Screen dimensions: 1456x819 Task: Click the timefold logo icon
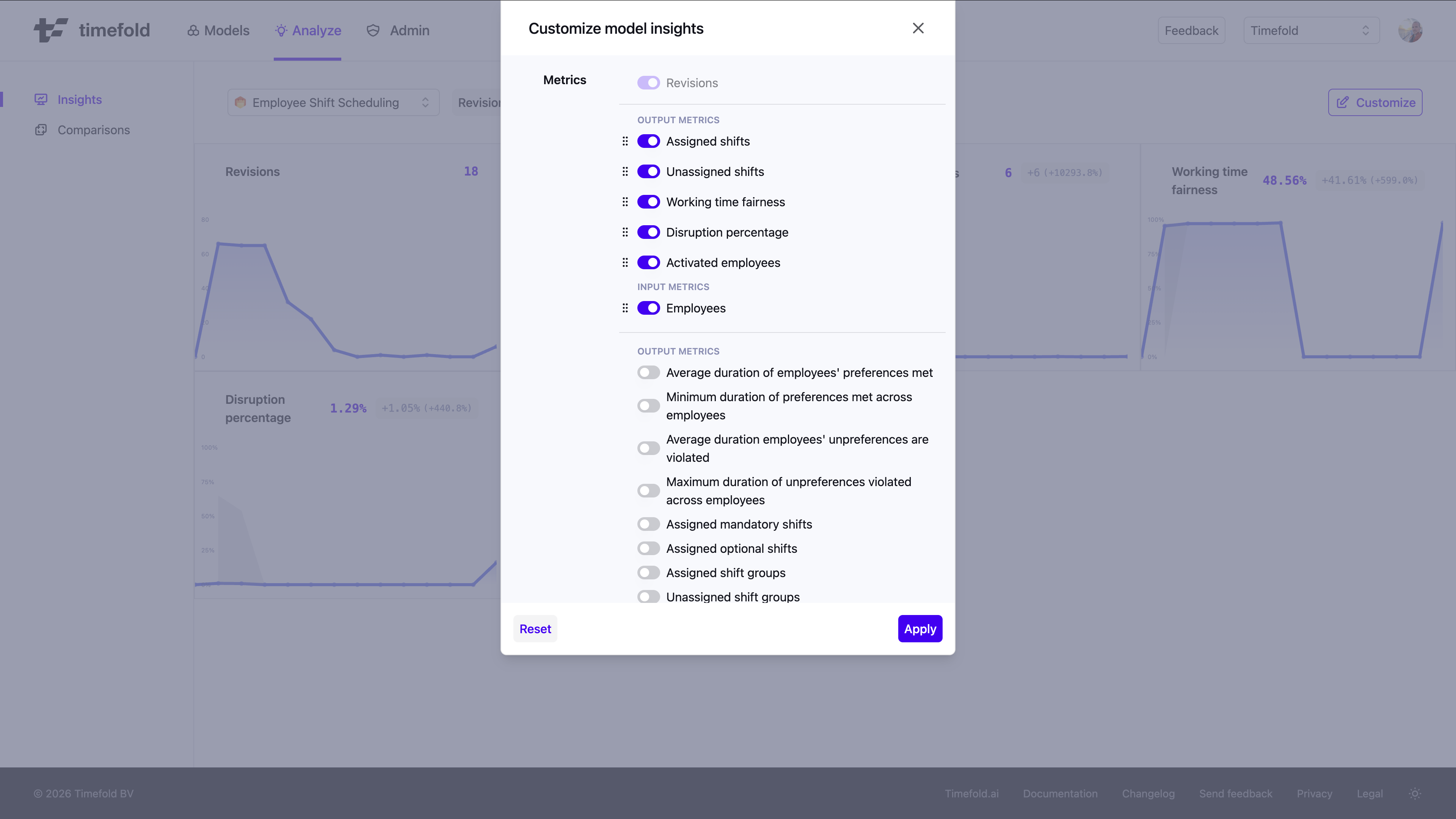(51, 30)
